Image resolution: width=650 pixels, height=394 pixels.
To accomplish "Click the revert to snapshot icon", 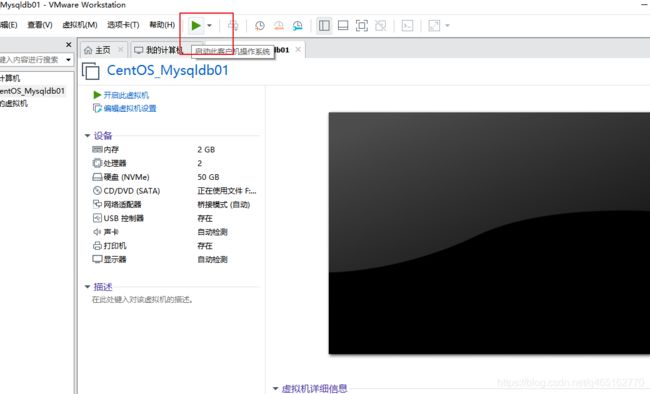I will point(279,26).
